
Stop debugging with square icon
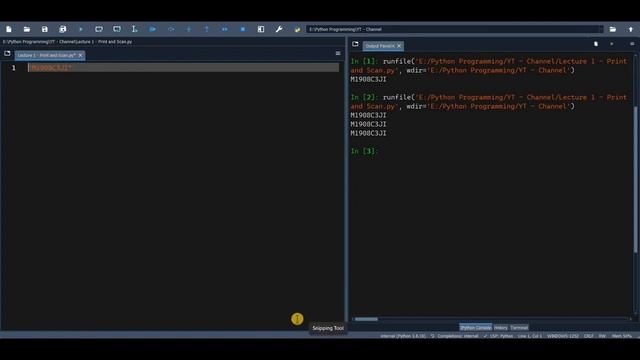(243, 29)
